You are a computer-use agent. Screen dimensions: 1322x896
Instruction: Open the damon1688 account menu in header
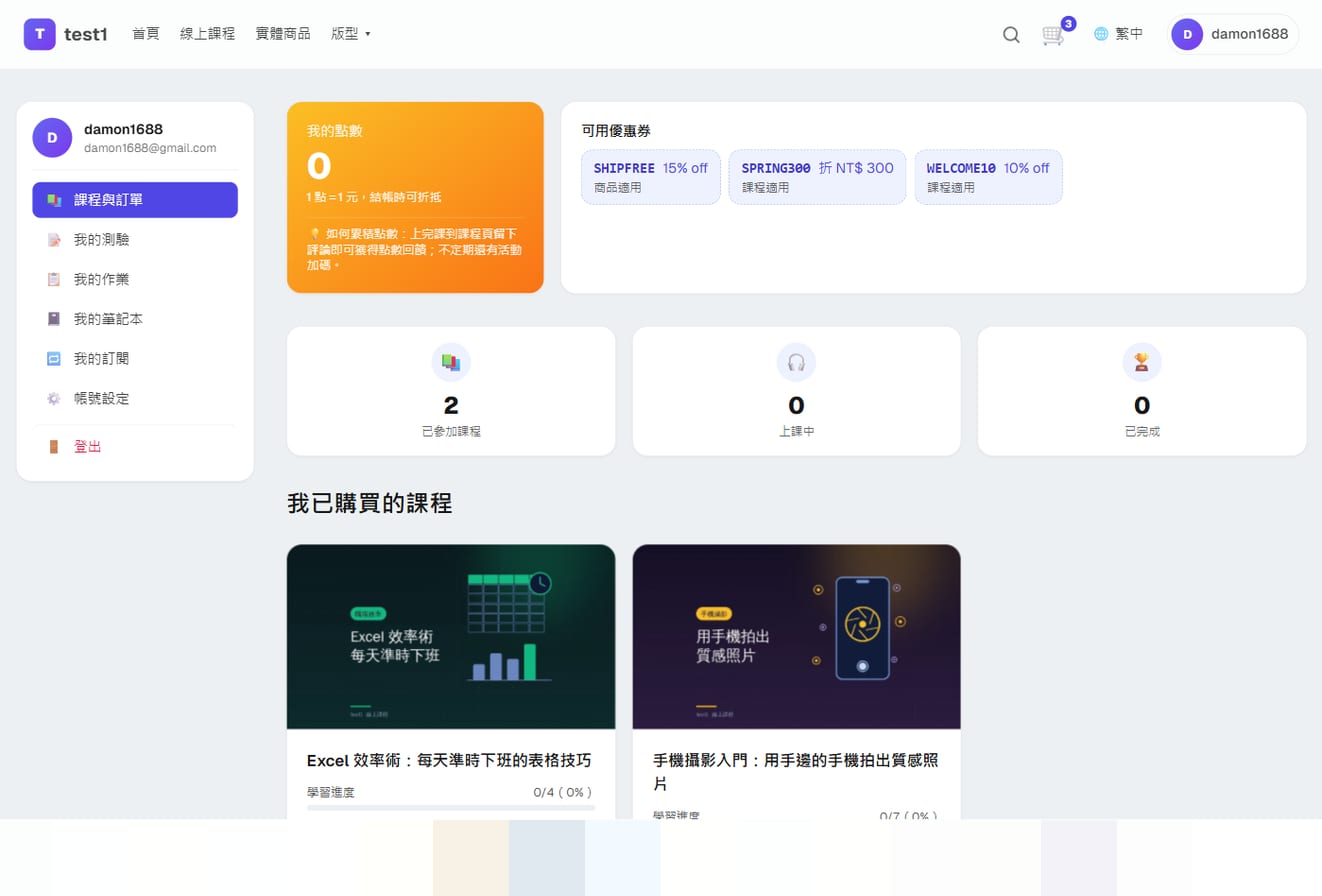[x=1233, y=34]
